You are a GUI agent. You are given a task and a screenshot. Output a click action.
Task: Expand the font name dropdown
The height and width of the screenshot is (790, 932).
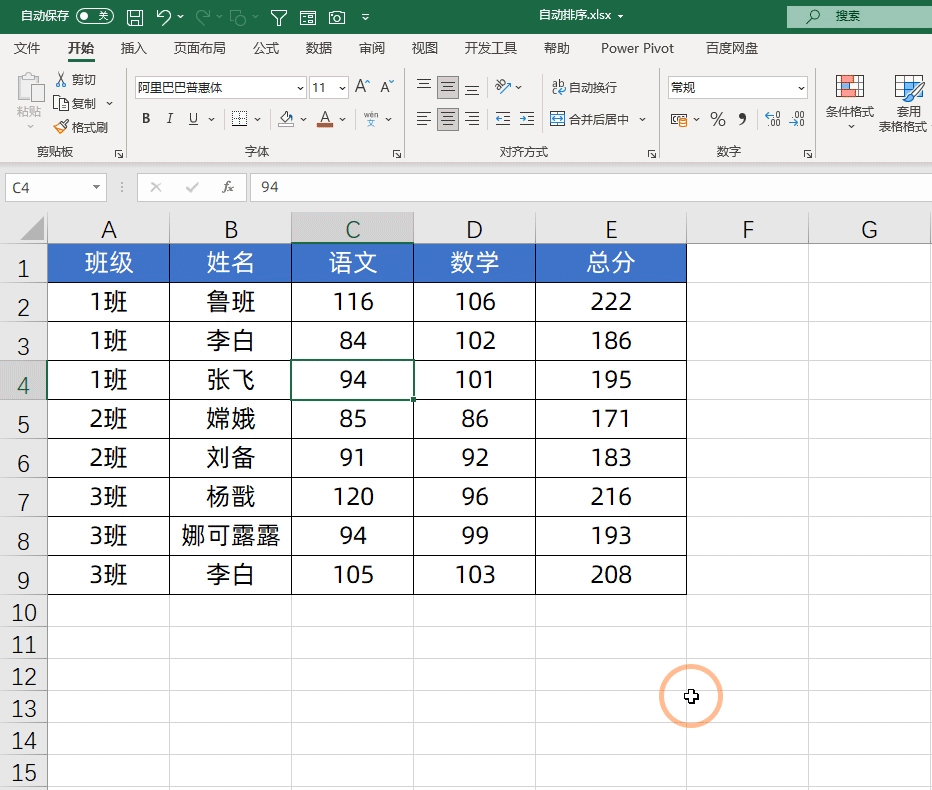[298, 88]
